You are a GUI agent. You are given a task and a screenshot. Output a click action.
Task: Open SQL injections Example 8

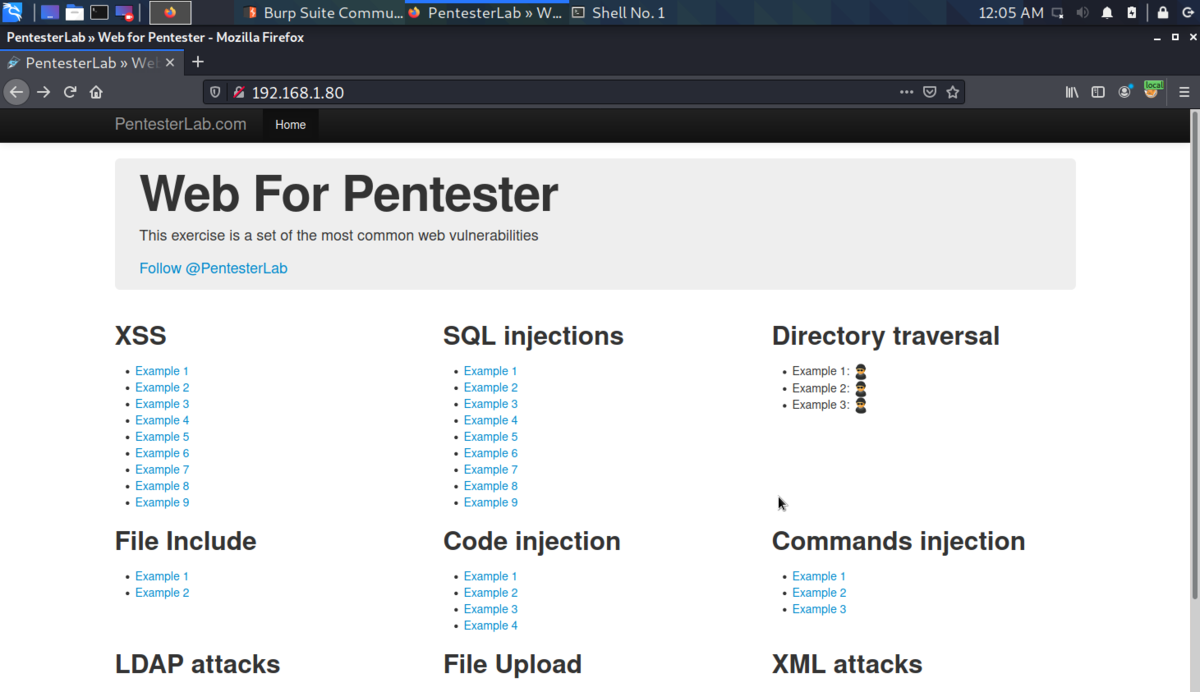pos(491,486)
